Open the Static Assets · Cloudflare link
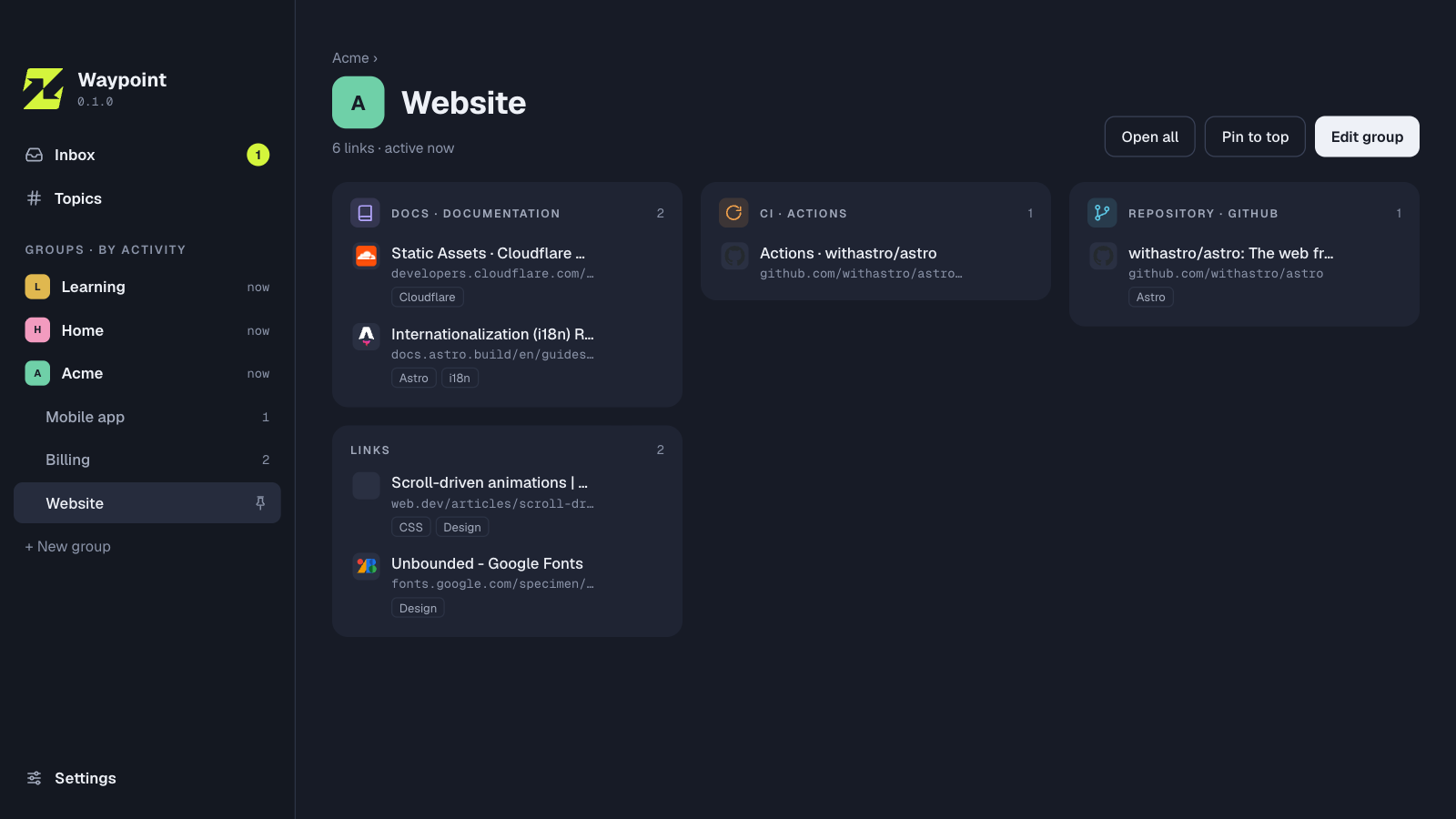This screenshot has width=1456, height=819. 488,253
